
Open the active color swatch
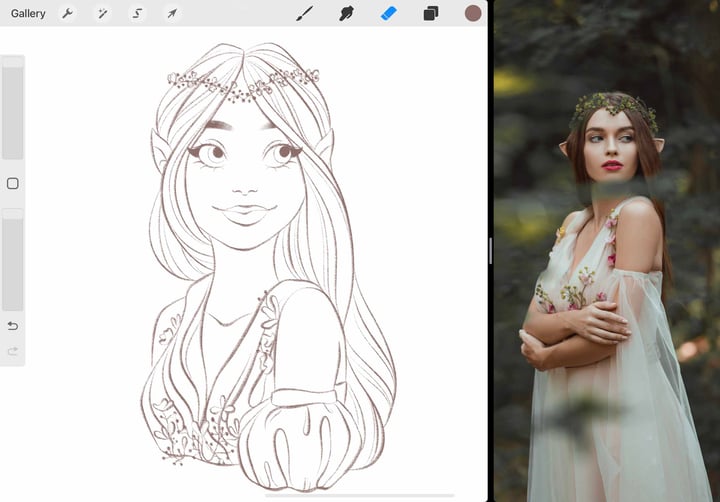point(473,13)
